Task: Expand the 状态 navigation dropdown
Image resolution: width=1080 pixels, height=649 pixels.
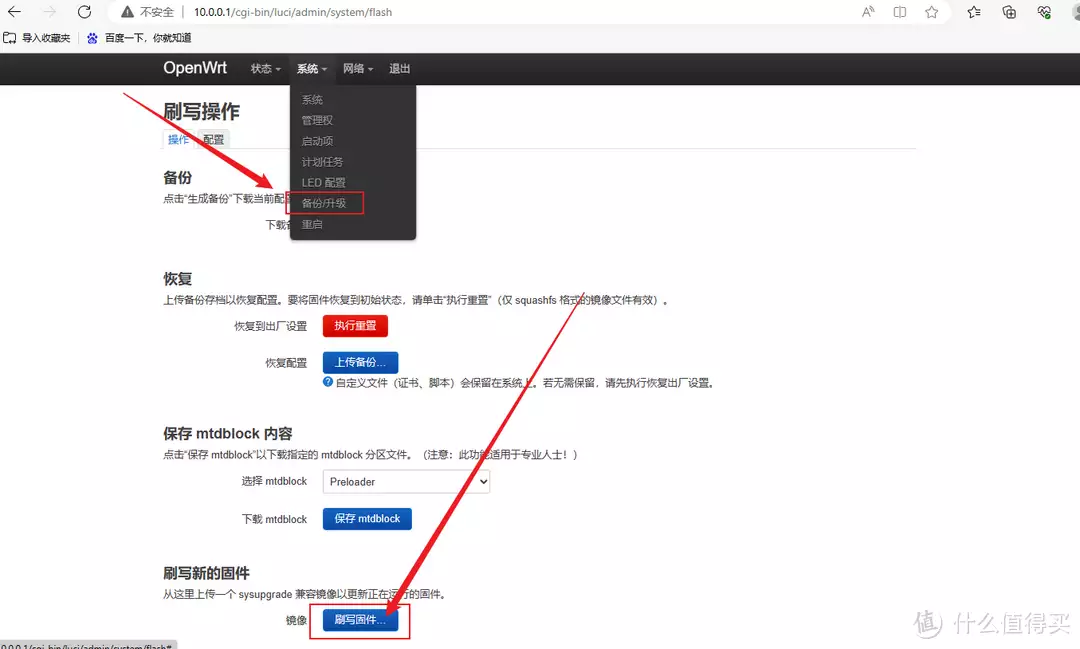Action: click(x=265, y=69)
